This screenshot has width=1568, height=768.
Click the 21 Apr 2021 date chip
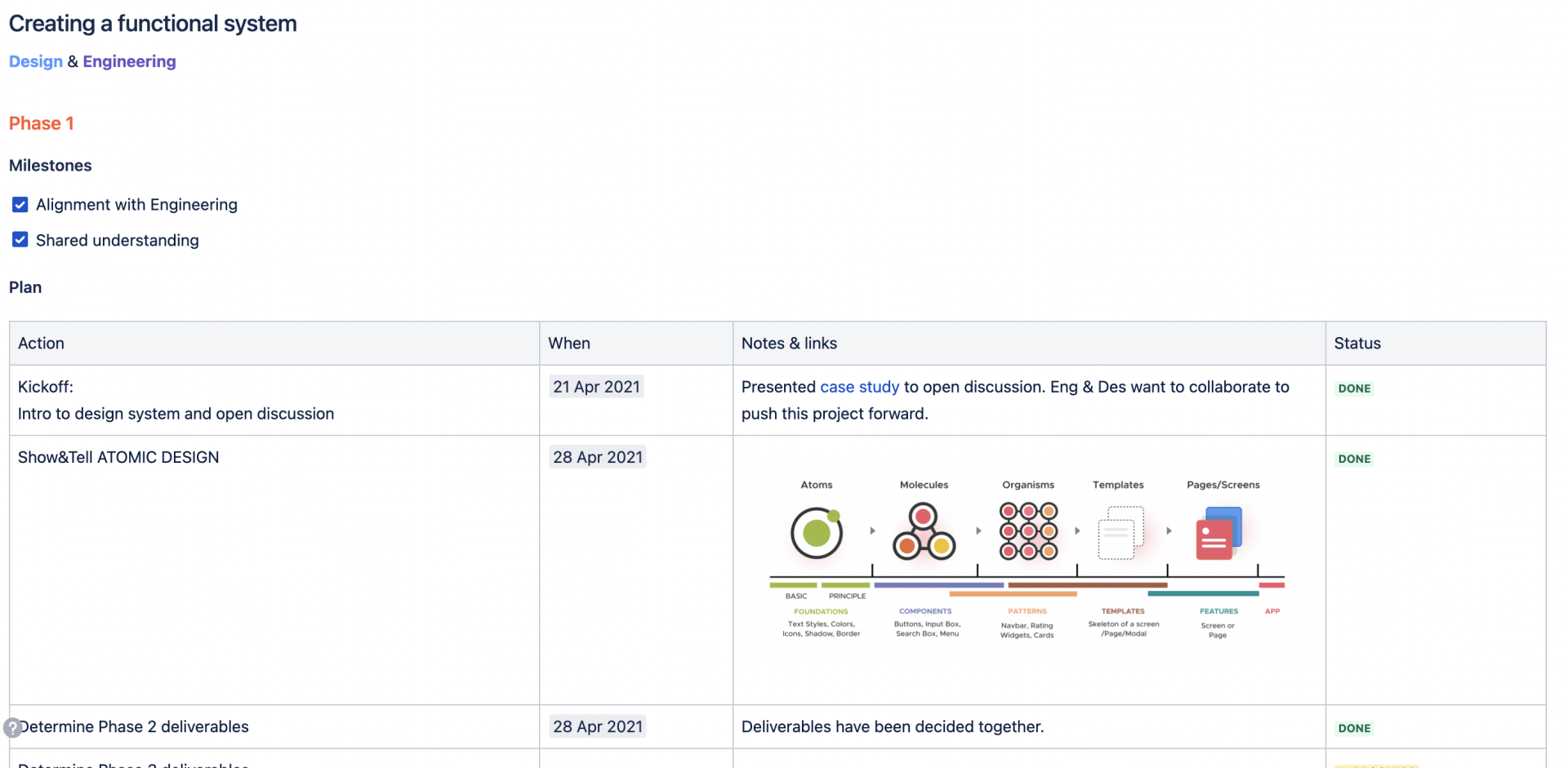[x=596, y=387]
